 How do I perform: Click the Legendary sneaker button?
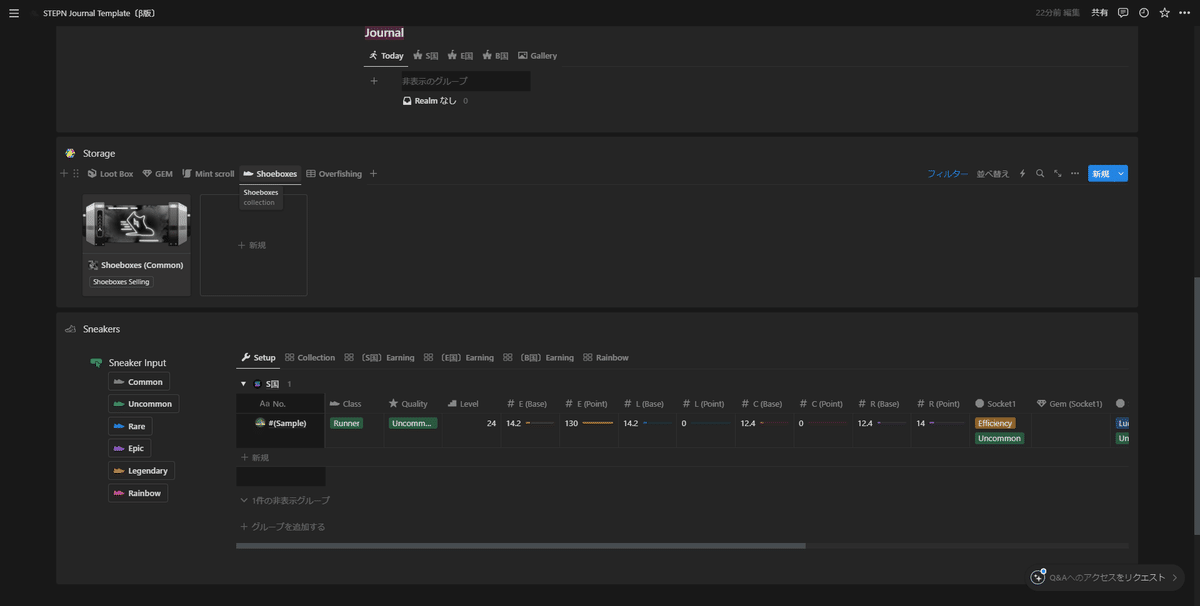(x=142, y=470)
